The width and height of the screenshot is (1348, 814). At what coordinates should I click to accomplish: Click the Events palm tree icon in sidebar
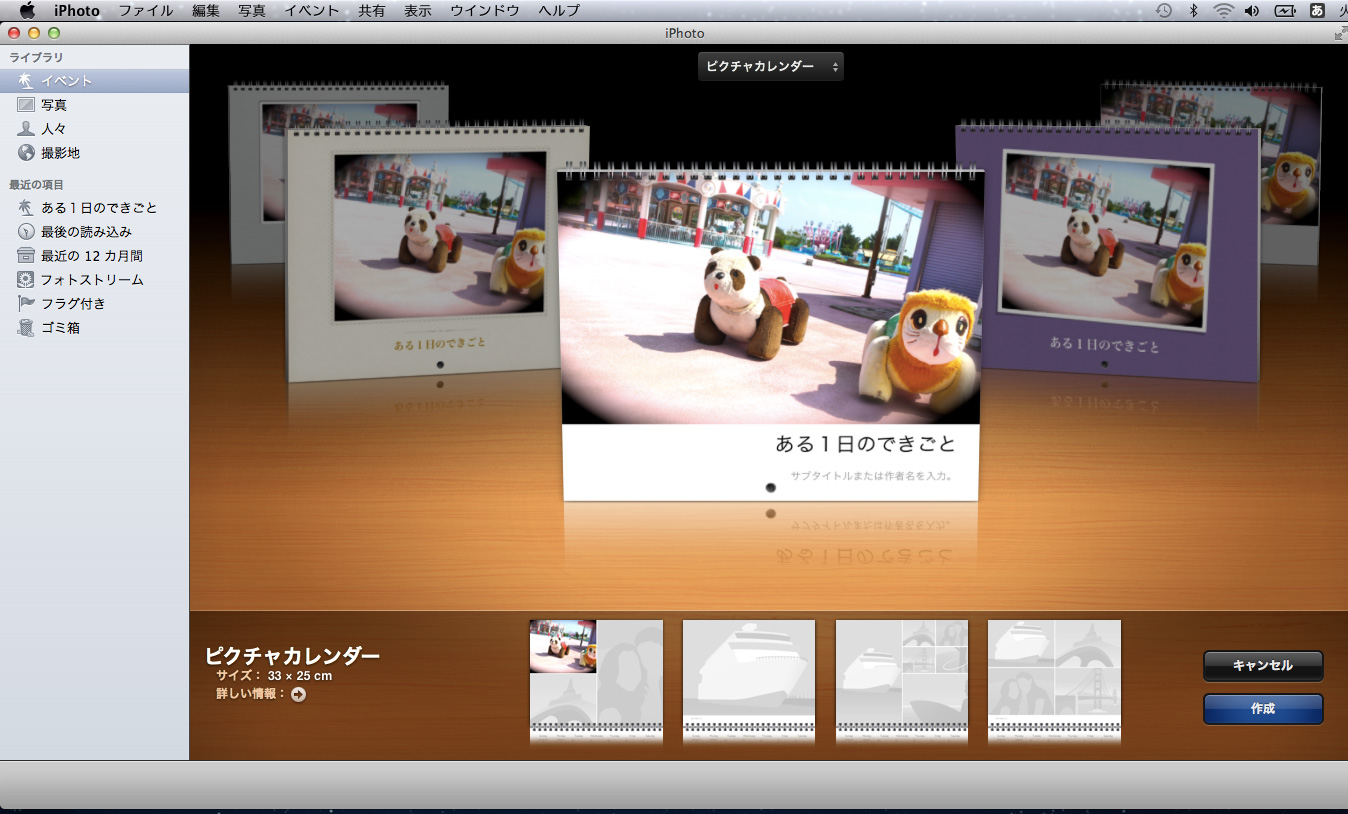click(x=26, y=81)
